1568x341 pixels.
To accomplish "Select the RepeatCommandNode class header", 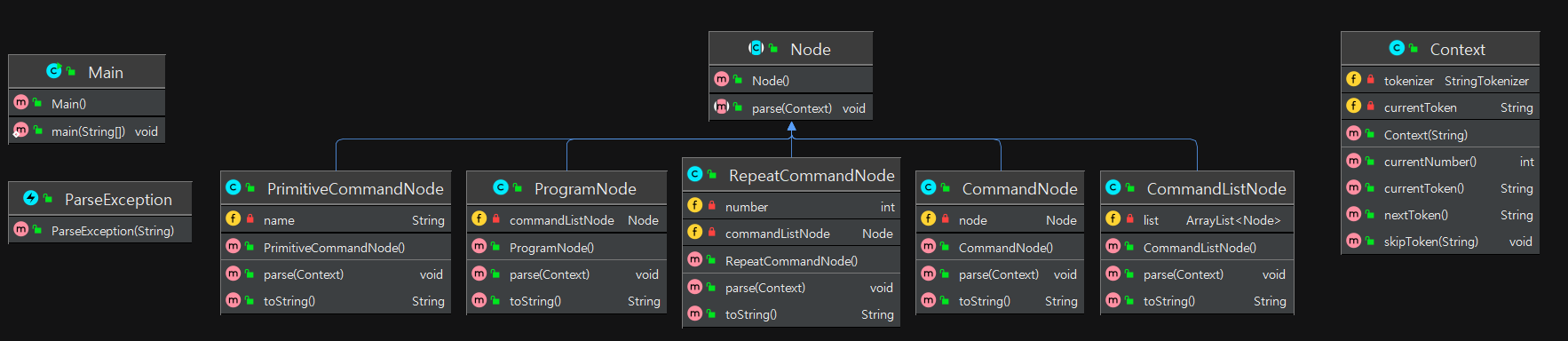I will point(791,175).
